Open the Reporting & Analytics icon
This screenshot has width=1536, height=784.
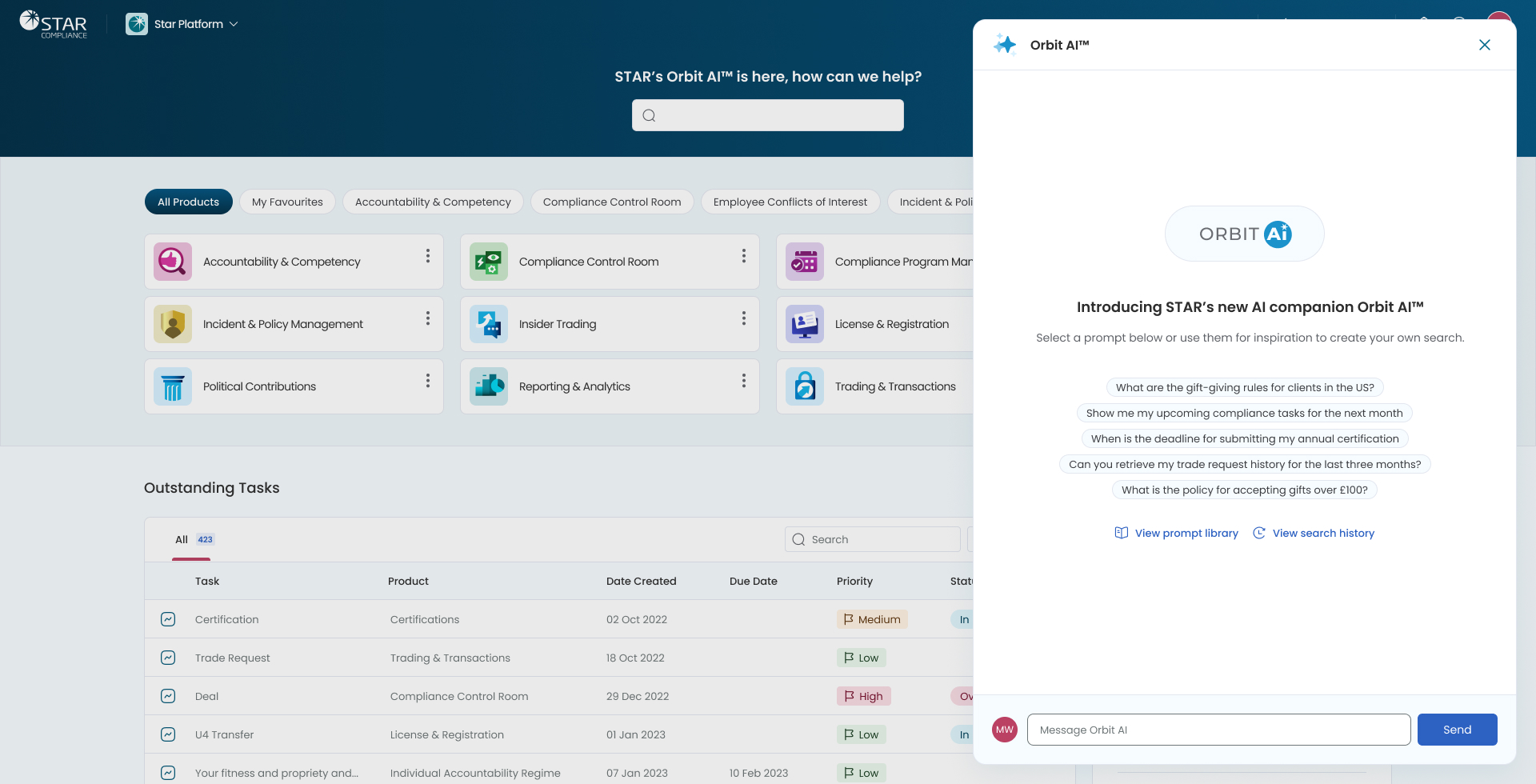coord(489,386)
